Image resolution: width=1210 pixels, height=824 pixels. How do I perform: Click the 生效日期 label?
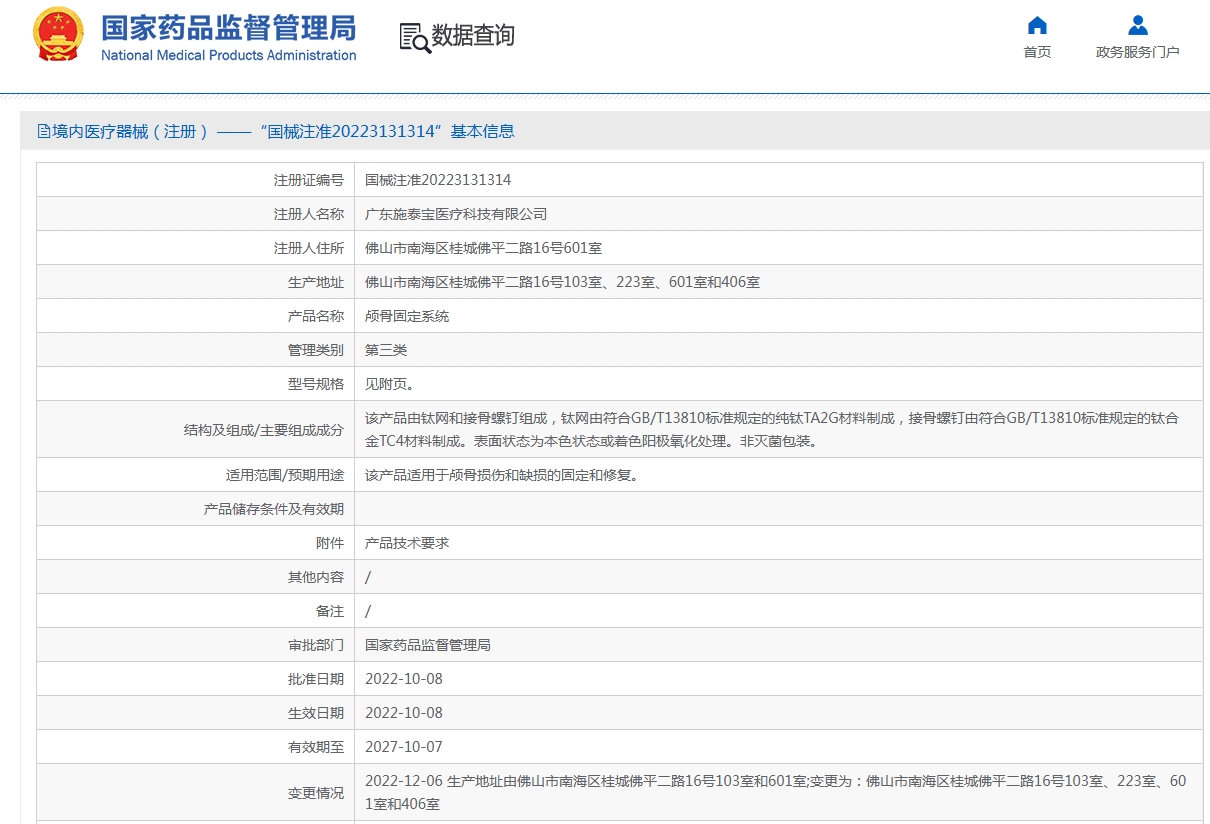(x=316, y=713)
